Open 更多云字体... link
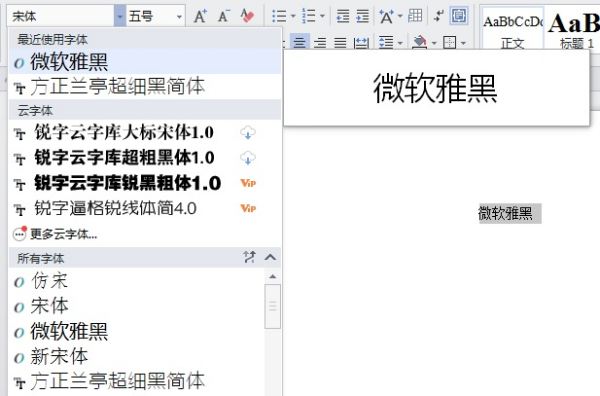 (64, 234)
